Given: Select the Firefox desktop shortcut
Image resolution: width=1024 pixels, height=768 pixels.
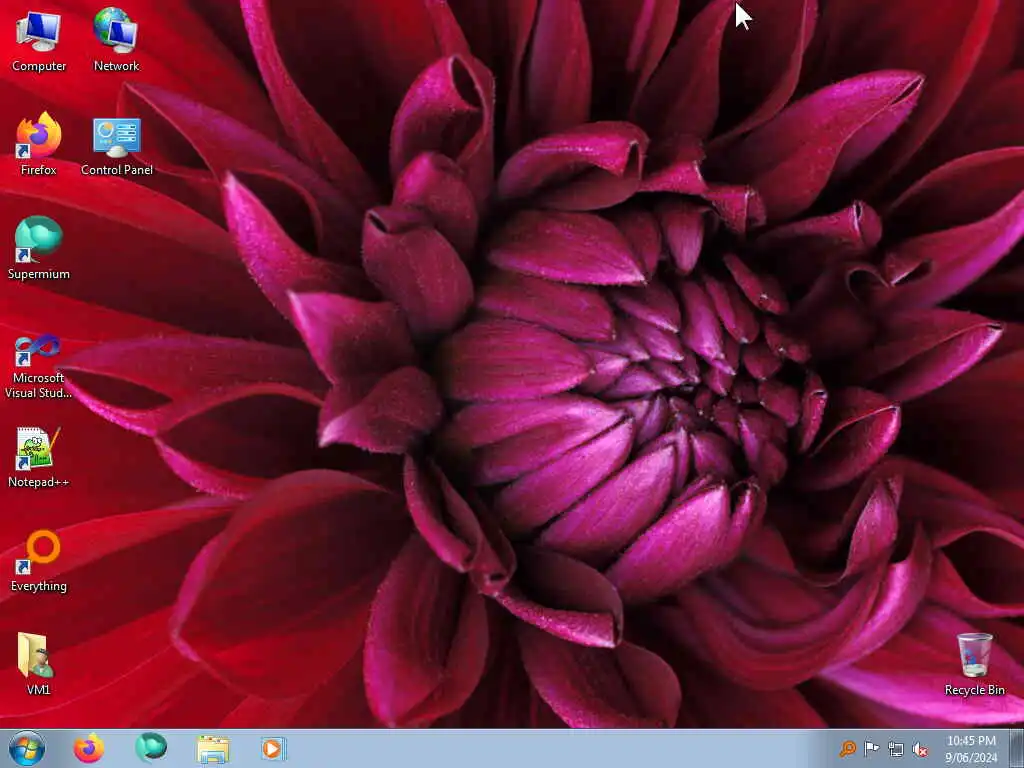Looking at the screenshot, I should 39,144.
